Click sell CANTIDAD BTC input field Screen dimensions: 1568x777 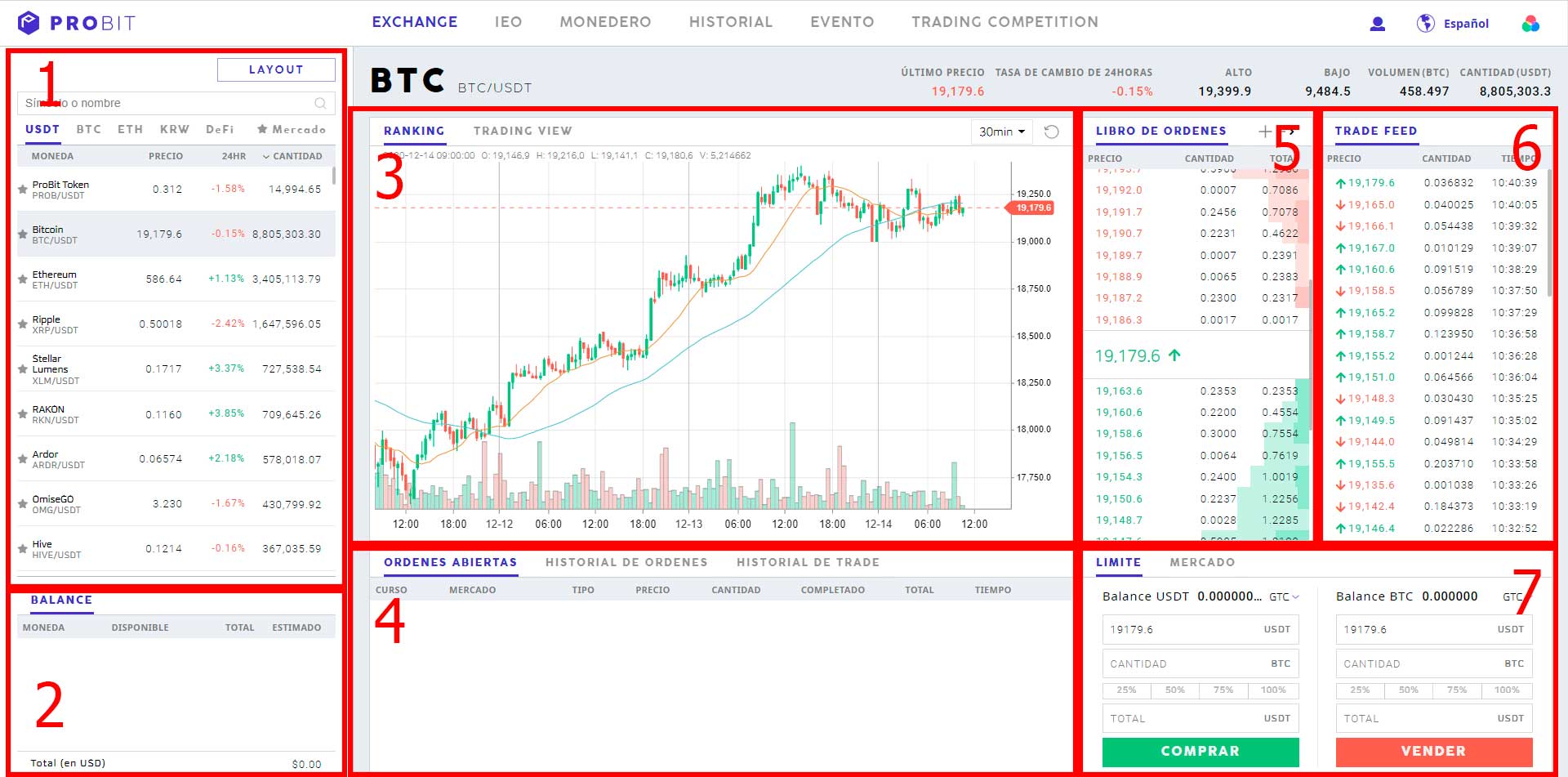(1434, 663)
